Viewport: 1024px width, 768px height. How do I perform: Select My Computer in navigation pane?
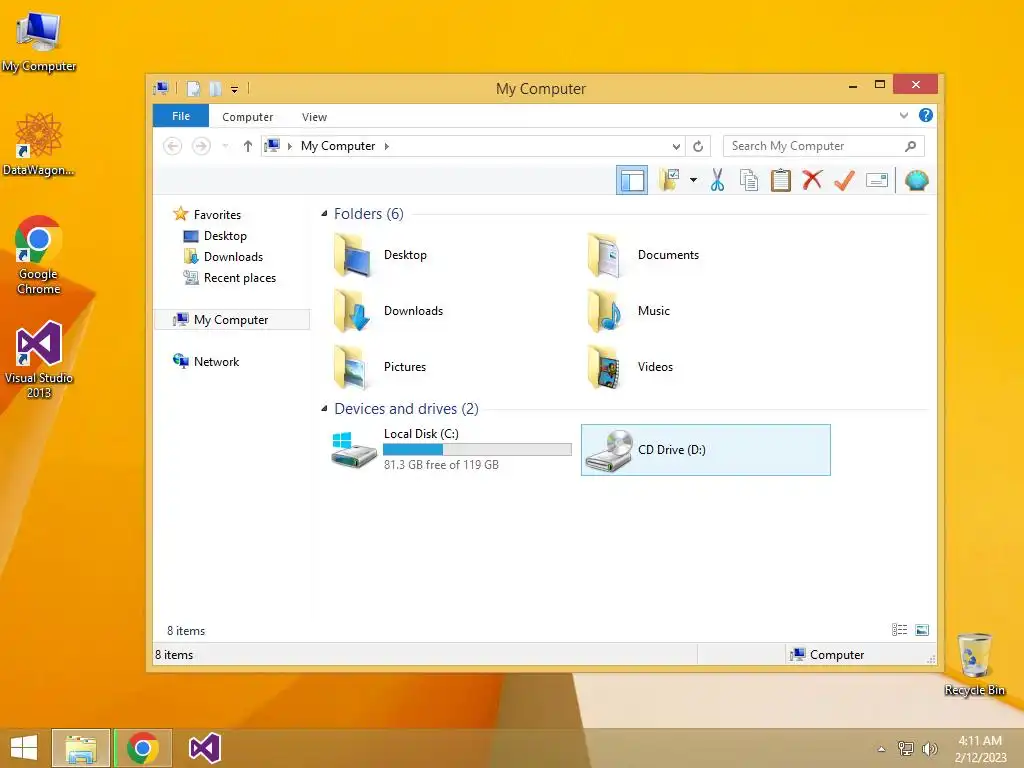click(x=231, y=319)
